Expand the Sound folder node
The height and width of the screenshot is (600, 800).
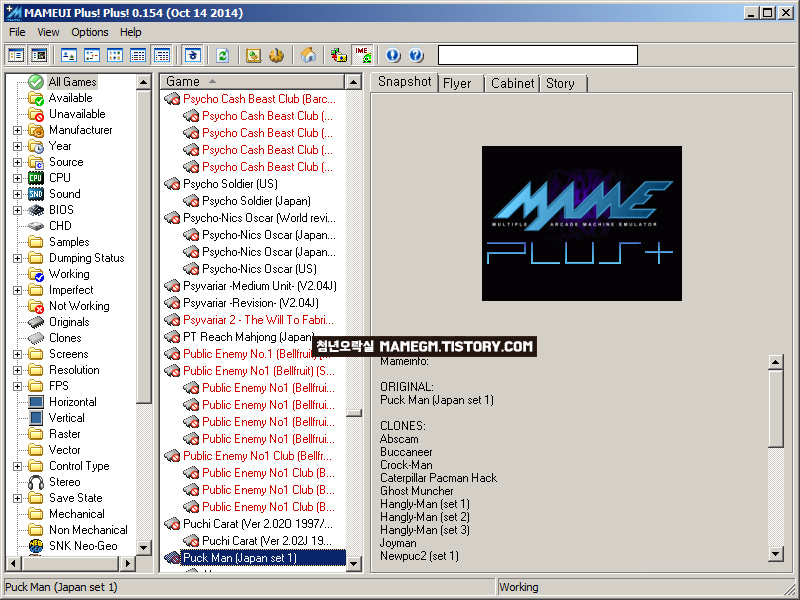point(17,194)
